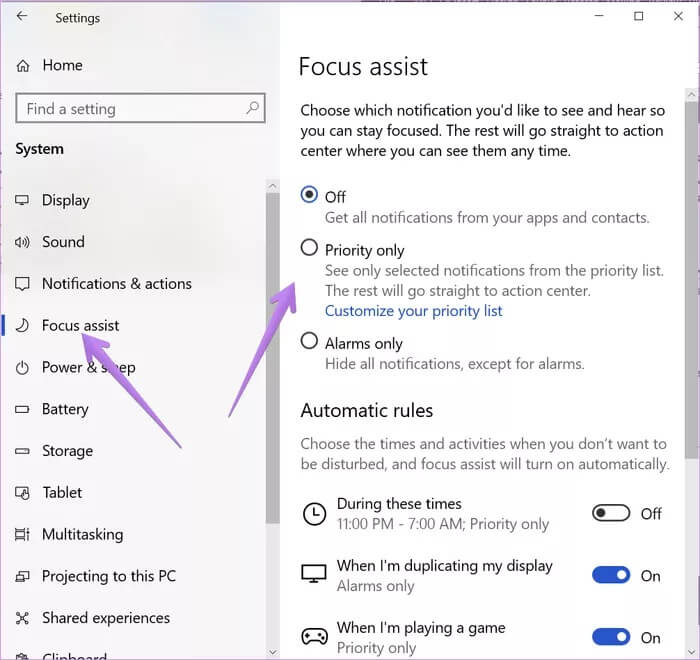
Task: Select the Priority only radio button
Action: (x=309, y=247)
